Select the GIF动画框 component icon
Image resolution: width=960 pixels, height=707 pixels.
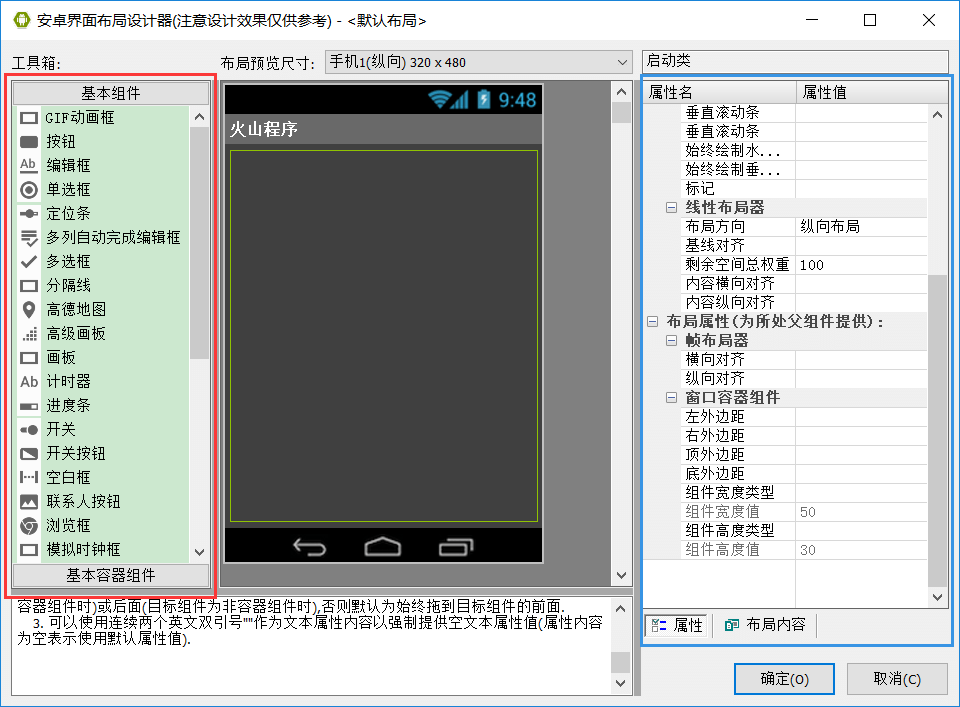click(x=29, y=118)
